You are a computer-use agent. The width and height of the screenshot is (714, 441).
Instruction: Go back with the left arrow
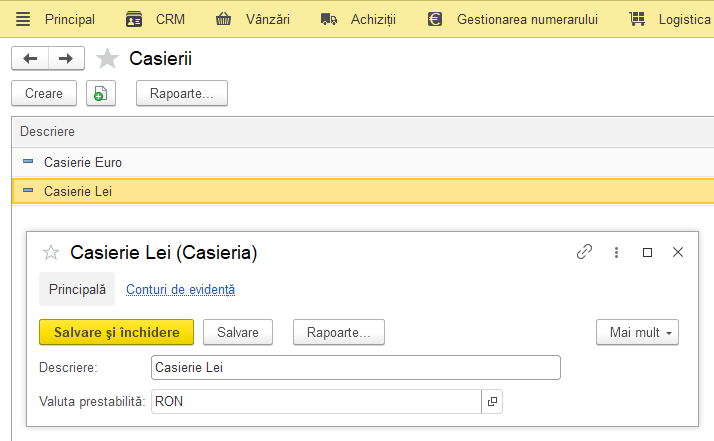tap(30, 58)
